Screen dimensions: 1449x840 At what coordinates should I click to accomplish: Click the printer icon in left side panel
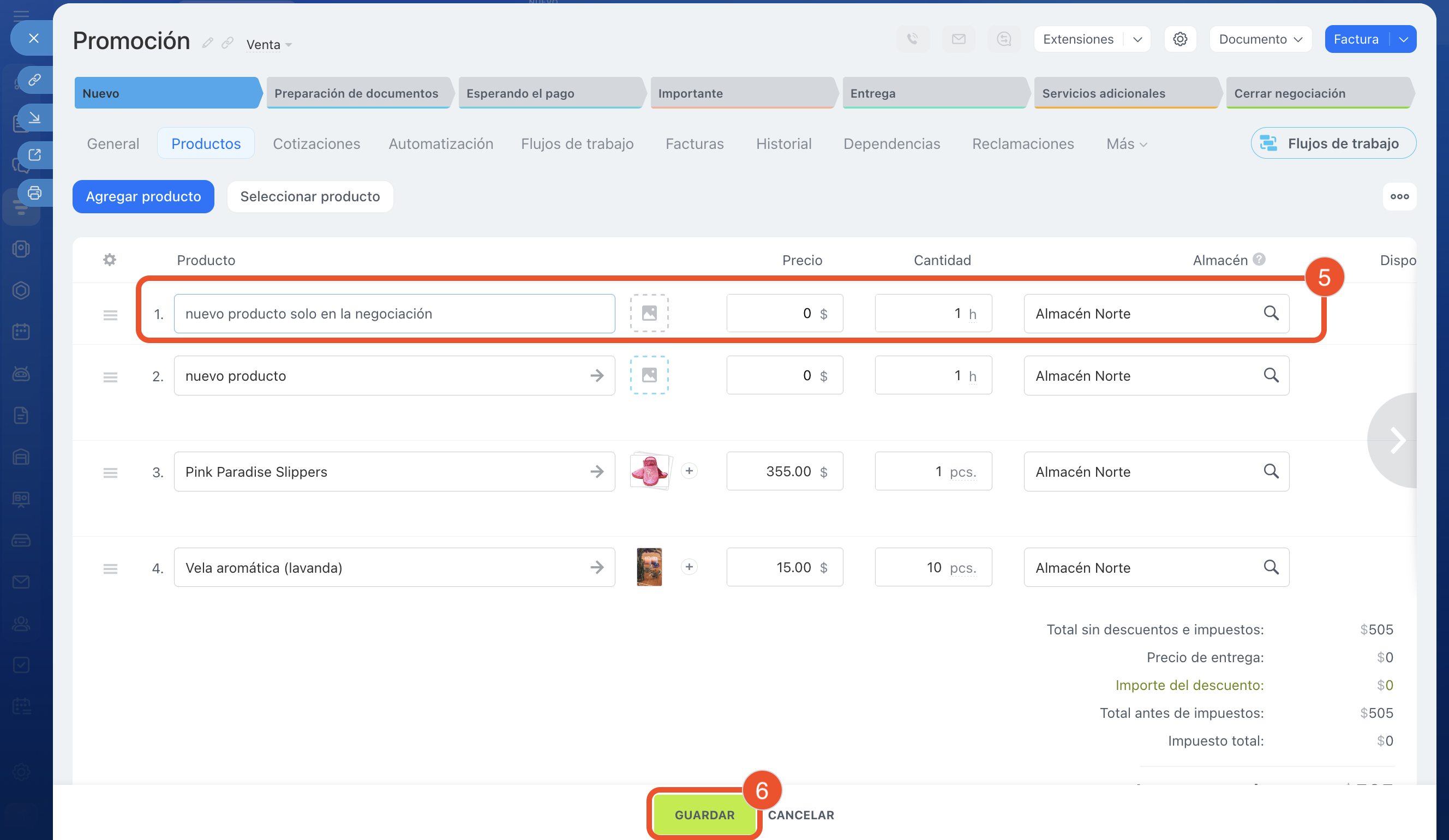pyautogui.click(x=34, y=193)
